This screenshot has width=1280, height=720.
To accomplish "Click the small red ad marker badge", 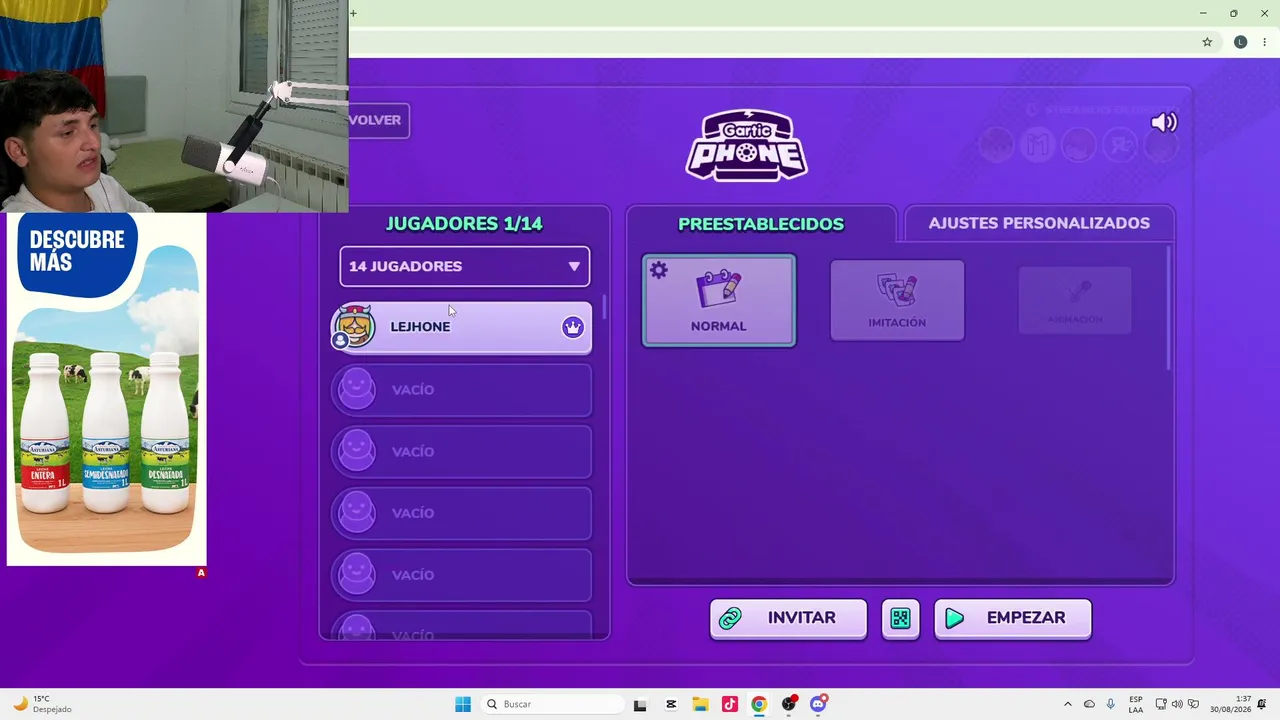I will 201,573.
